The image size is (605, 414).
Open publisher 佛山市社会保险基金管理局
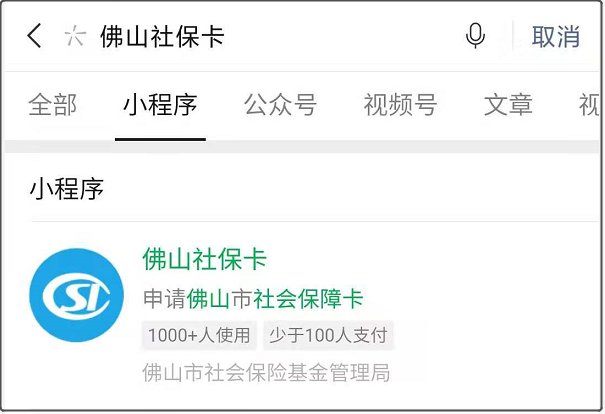pyautogui.click(x=266, y=372)
